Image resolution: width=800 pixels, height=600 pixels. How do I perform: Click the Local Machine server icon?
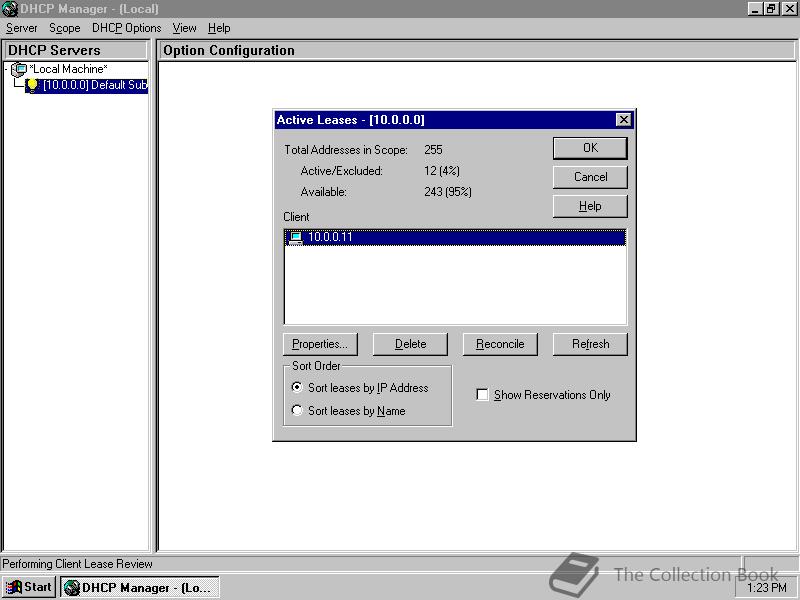point(19,69)
